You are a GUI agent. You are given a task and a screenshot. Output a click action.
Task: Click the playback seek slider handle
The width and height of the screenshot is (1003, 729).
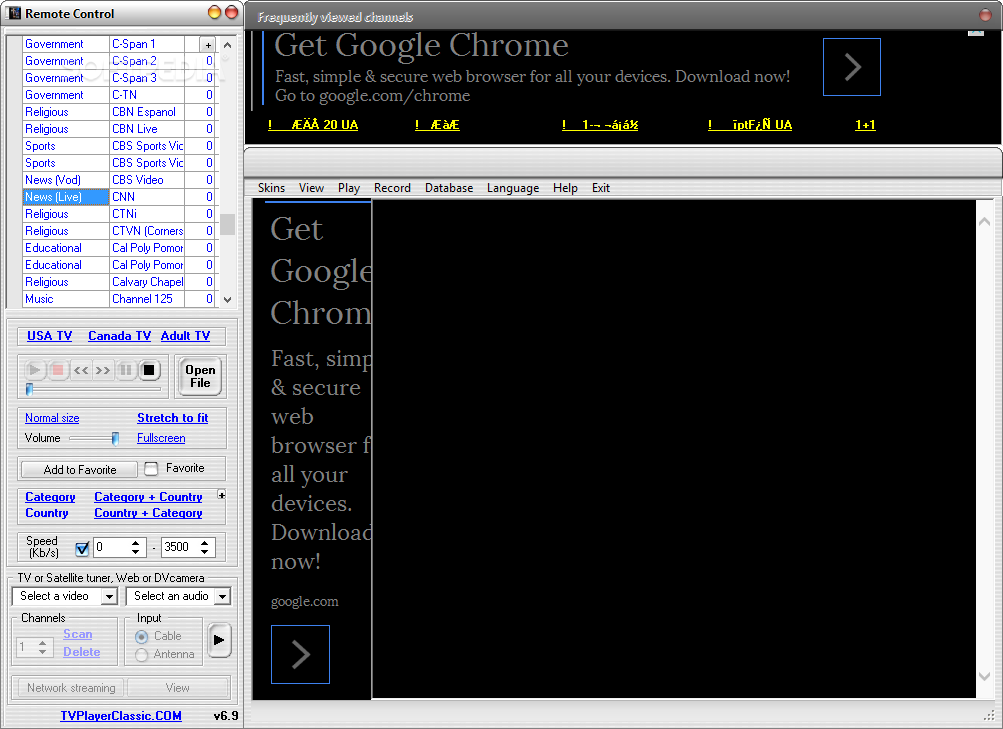coord(29,389)
